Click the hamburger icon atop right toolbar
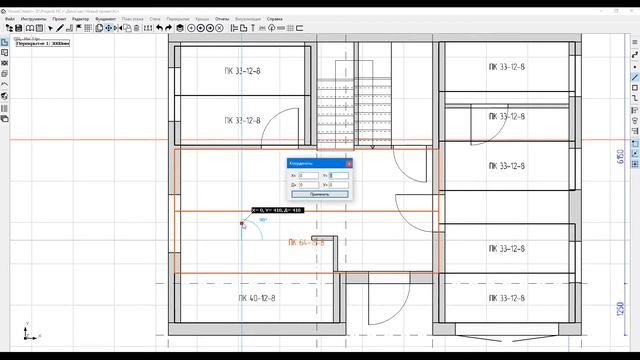 click(635, 42)
